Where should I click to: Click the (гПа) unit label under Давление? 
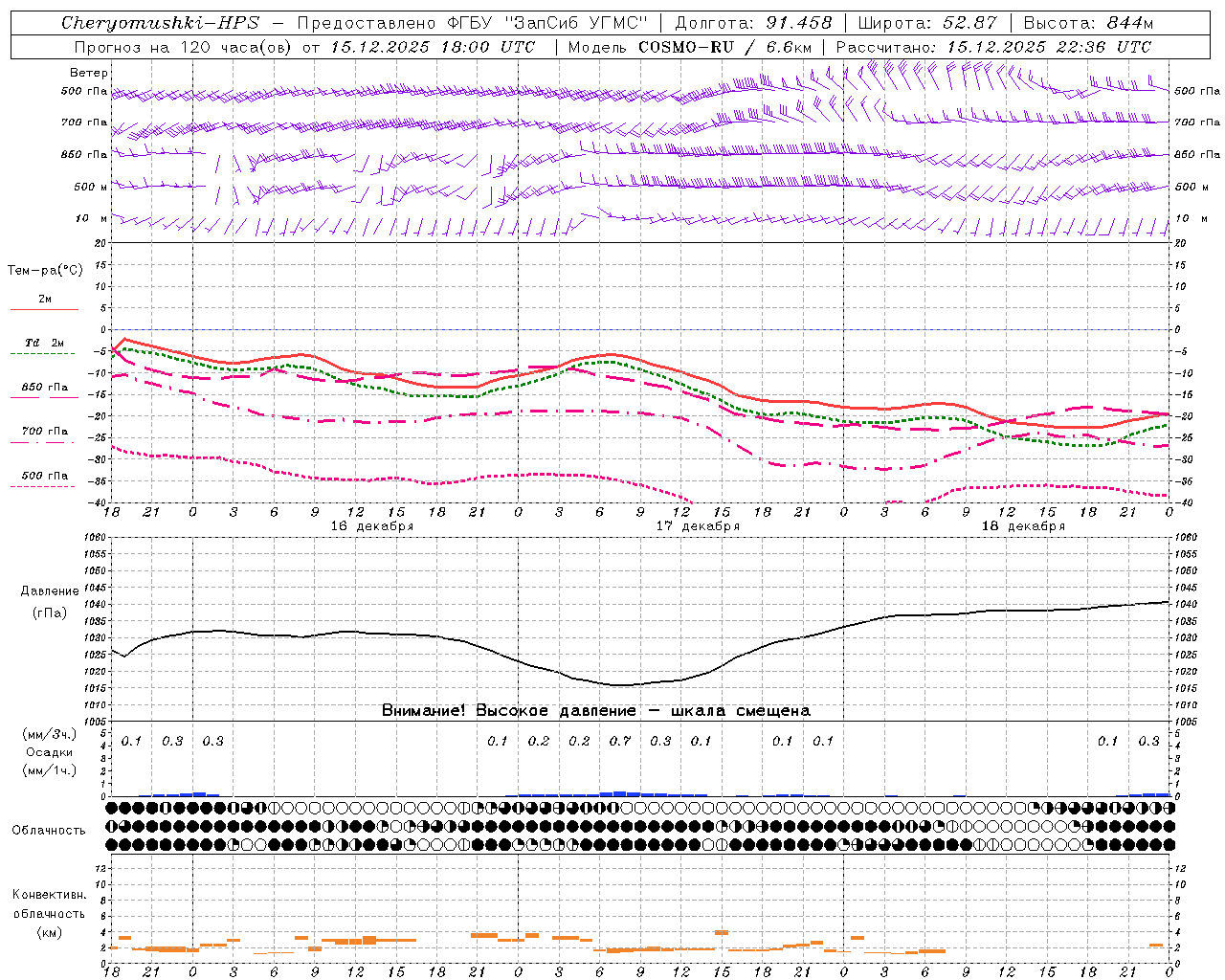point(49,612)
